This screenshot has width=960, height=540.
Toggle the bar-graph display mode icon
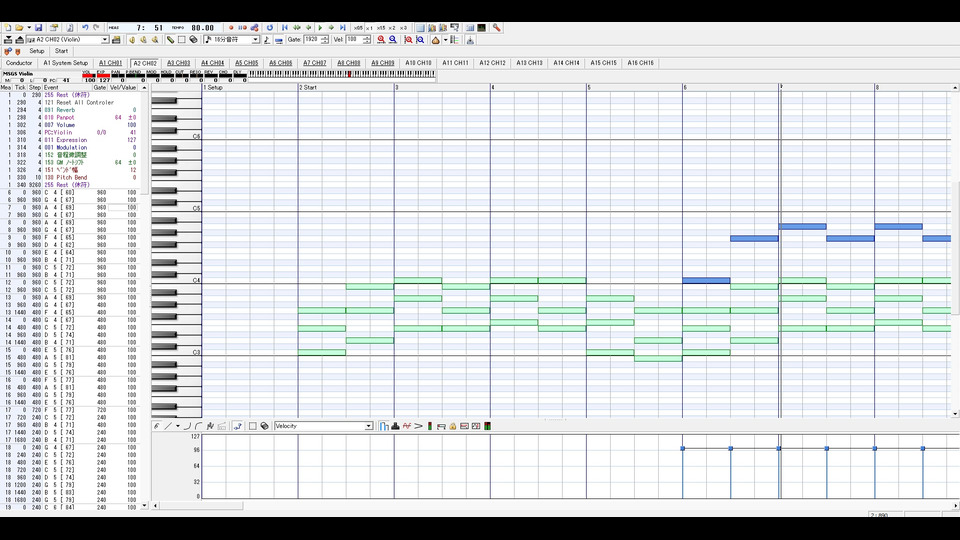point(384,426)
